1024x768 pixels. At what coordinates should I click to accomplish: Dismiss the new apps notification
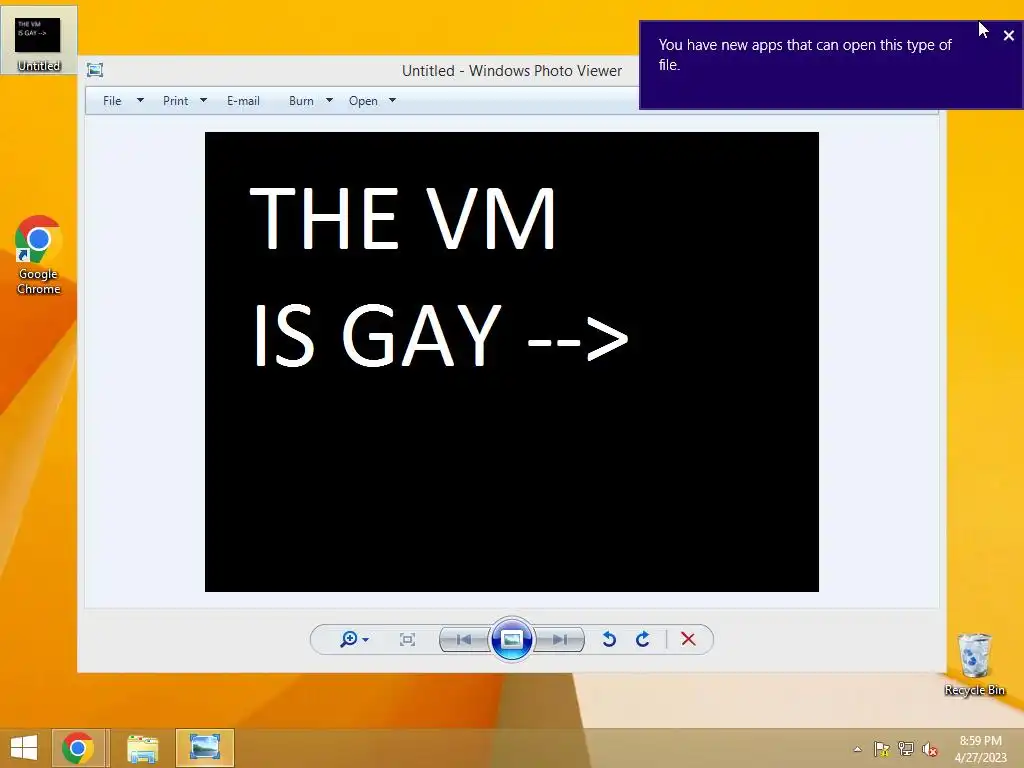1008,36
